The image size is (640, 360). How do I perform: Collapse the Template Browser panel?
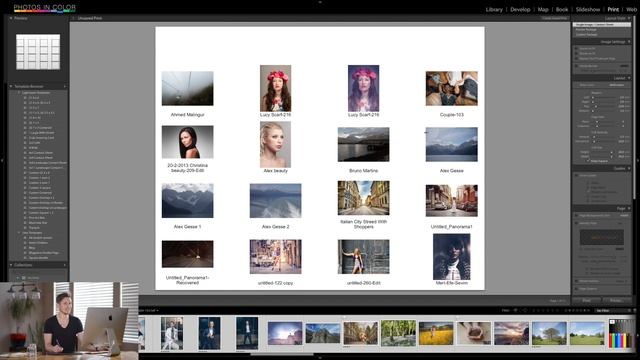(11, 87)
